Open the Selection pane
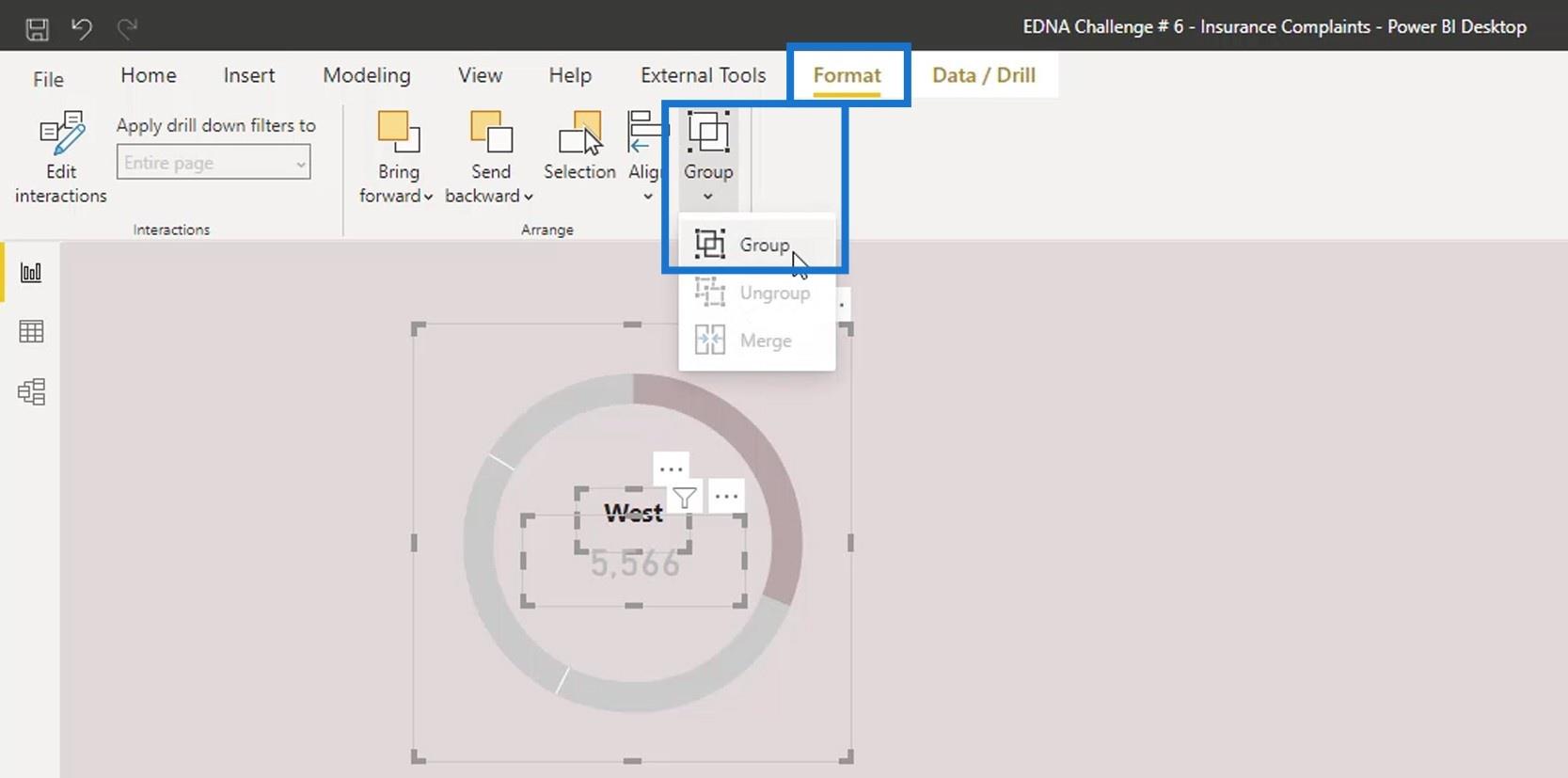Screen dimensions: 1568x778 pos(579,148)
